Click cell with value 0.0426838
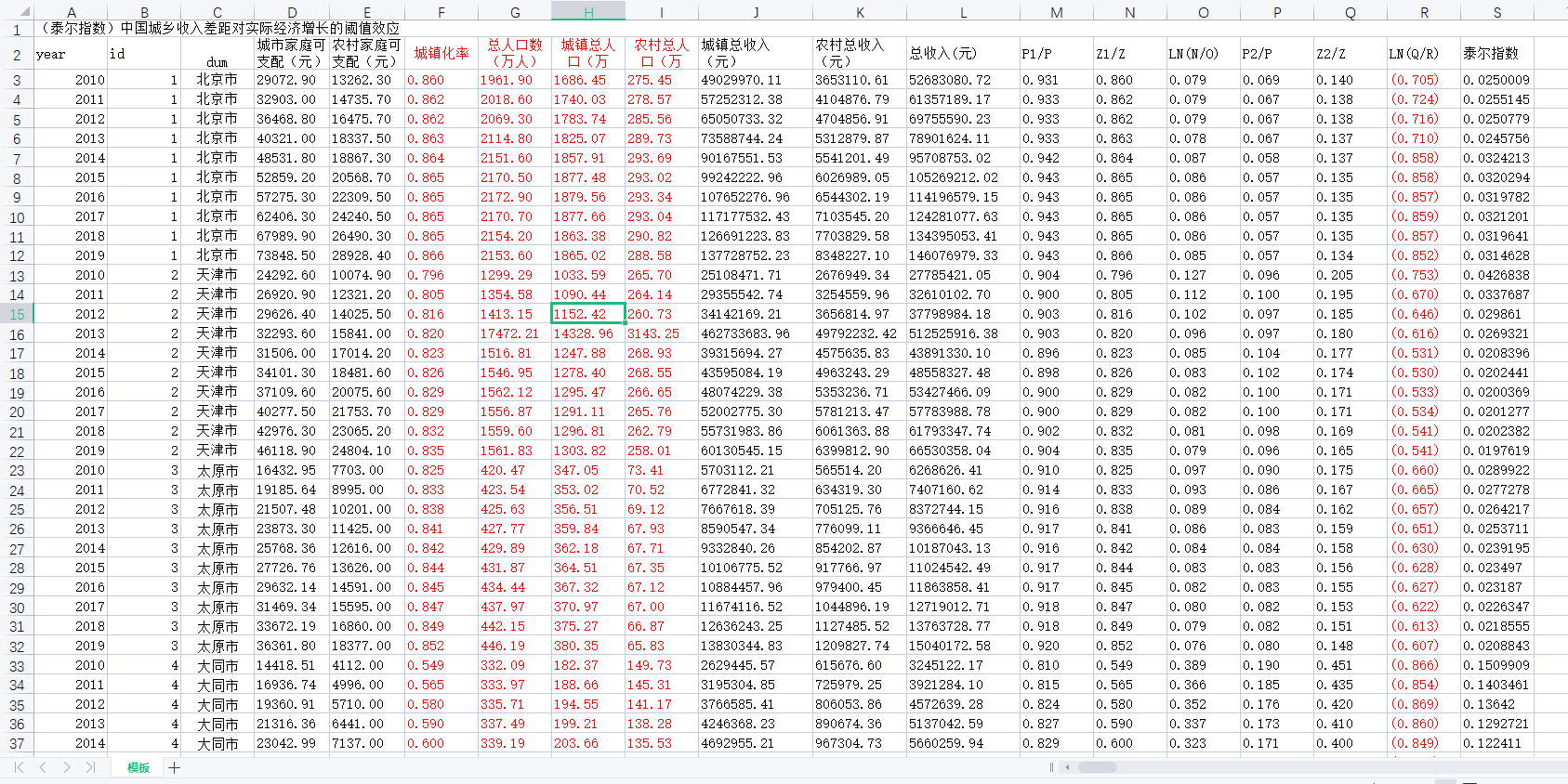1568x784 pixels. pos(1497,275)
